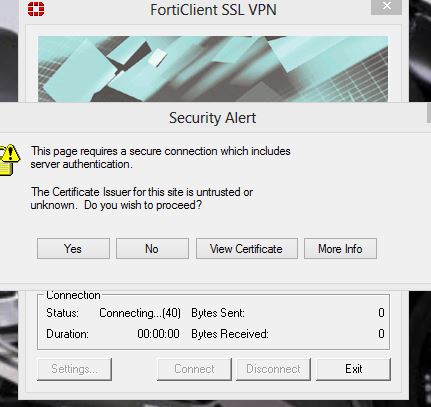Click the Bytes Sent label
431x407 pixels.
[218, 313]
